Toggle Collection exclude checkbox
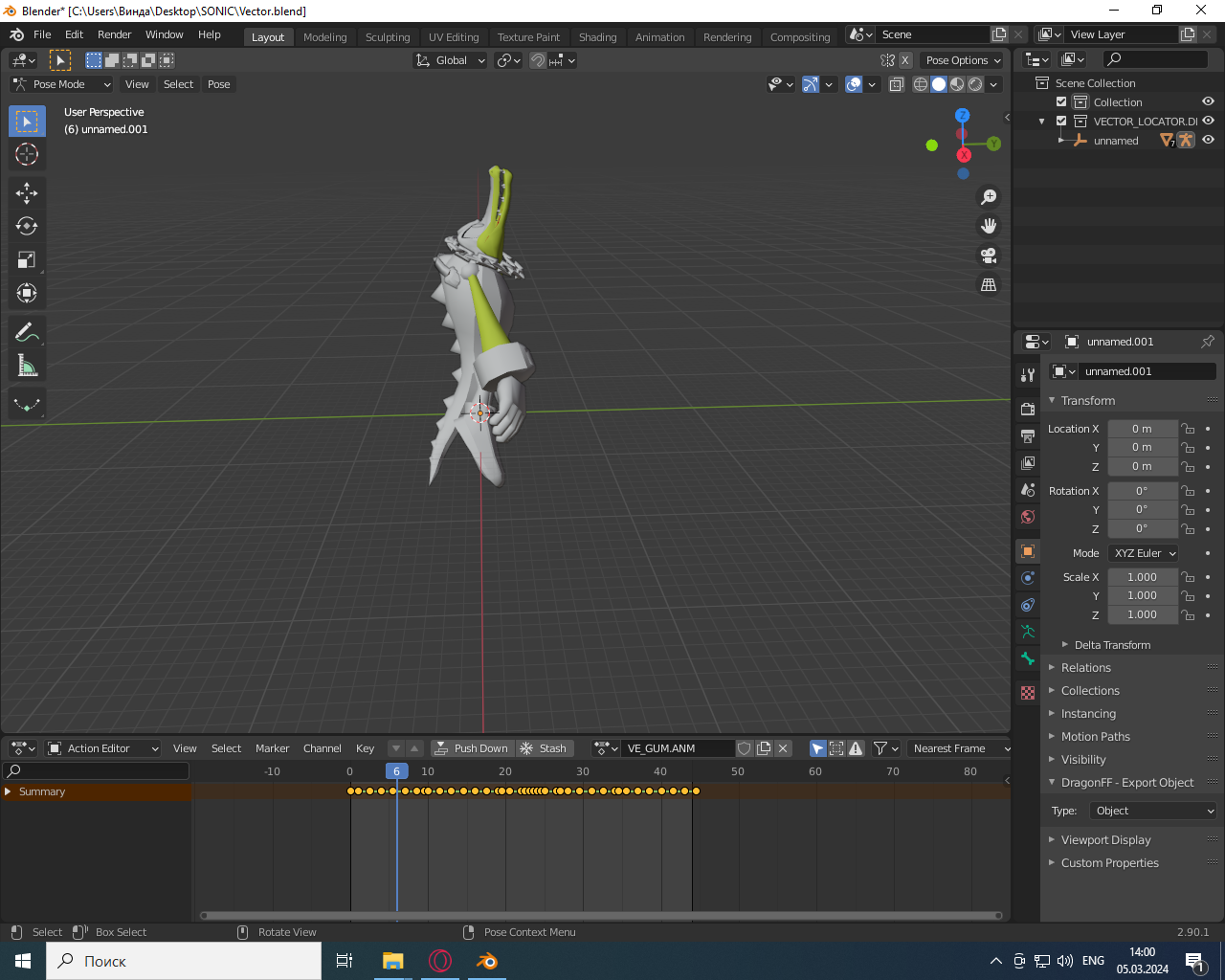This screenshot has width=1225, height=980. click(x=1061, y=102)
